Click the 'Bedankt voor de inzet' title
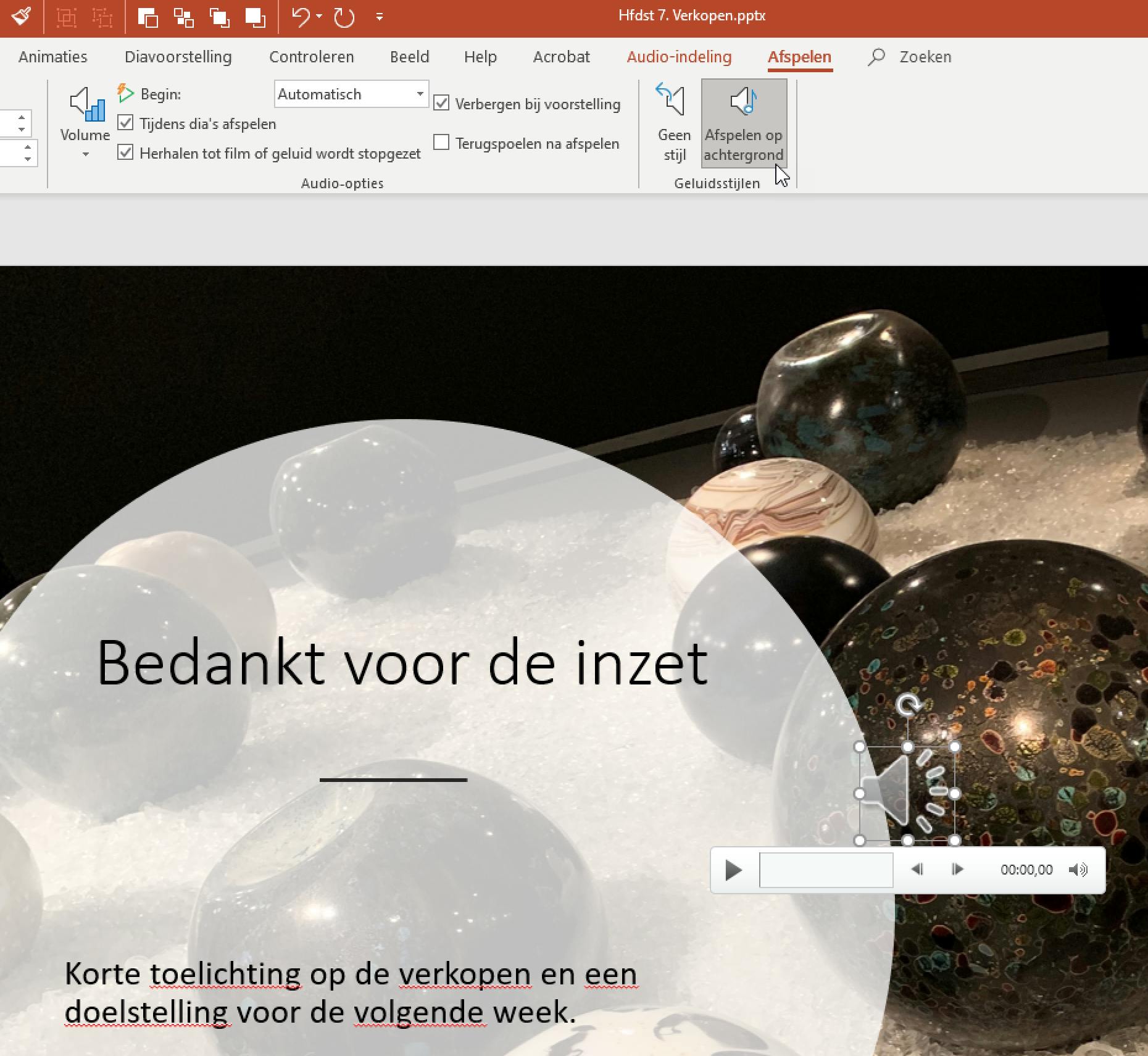This screenshot has height=1056, width=1148. click(x=402, y=663)
